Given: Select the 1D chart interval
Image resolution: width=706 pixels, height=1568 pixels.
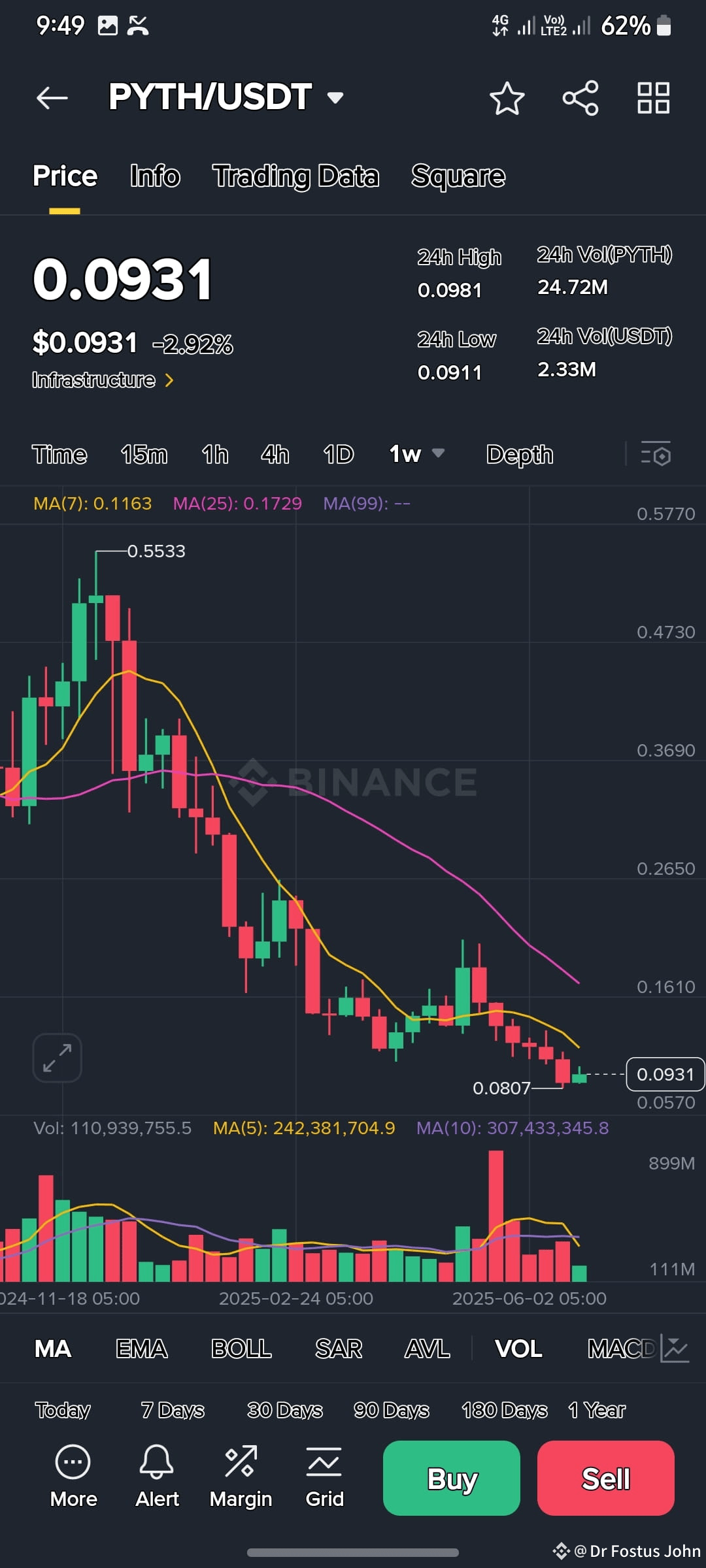Looking at the screenshot, I should pyautogui.click(x=339, y=454).
